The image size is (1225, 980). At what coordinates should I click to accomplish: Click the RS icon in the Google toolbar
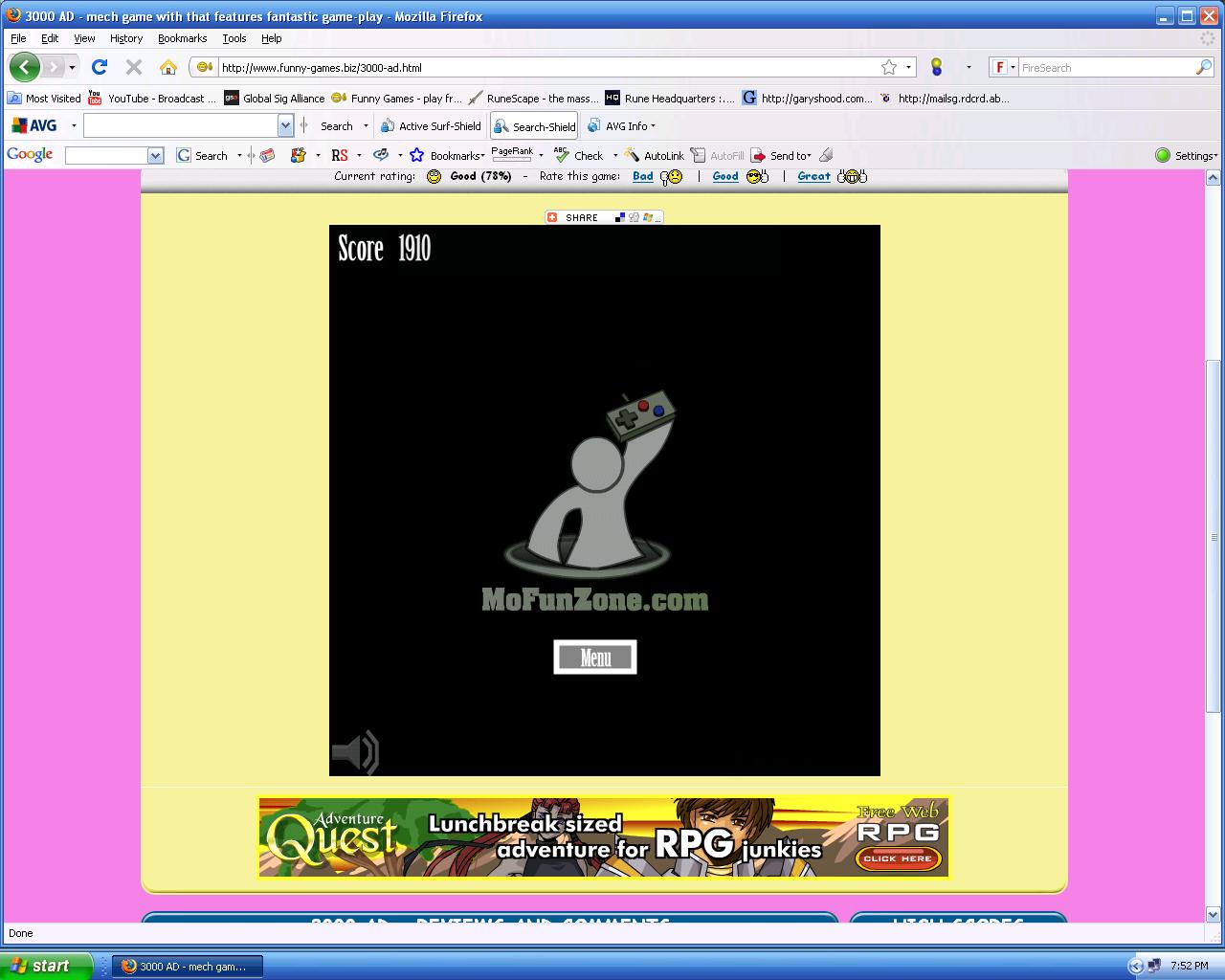coord(339,155)
